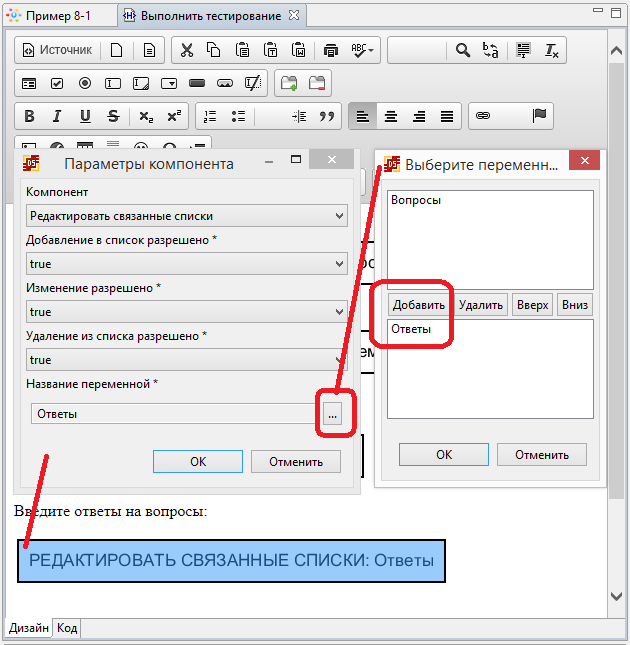This screenshot has height=645, width=630.
Task: Toggle superscript formatting
Action: pos(174,116)
